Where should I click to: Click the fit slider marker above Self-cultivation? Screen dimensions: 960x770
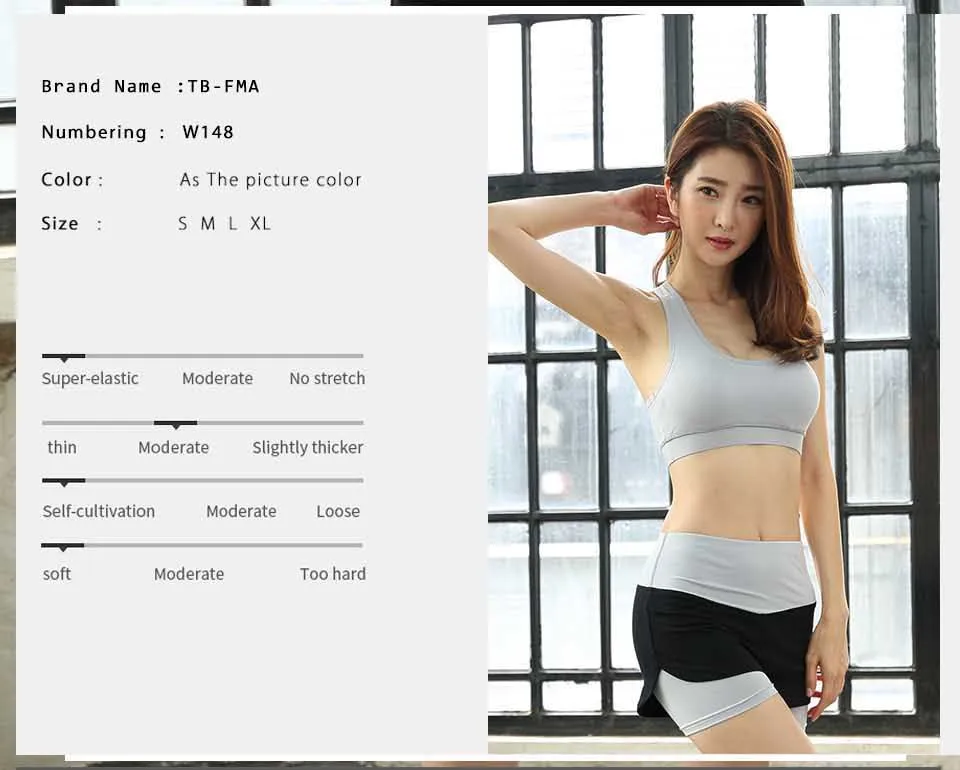(64, 482)
